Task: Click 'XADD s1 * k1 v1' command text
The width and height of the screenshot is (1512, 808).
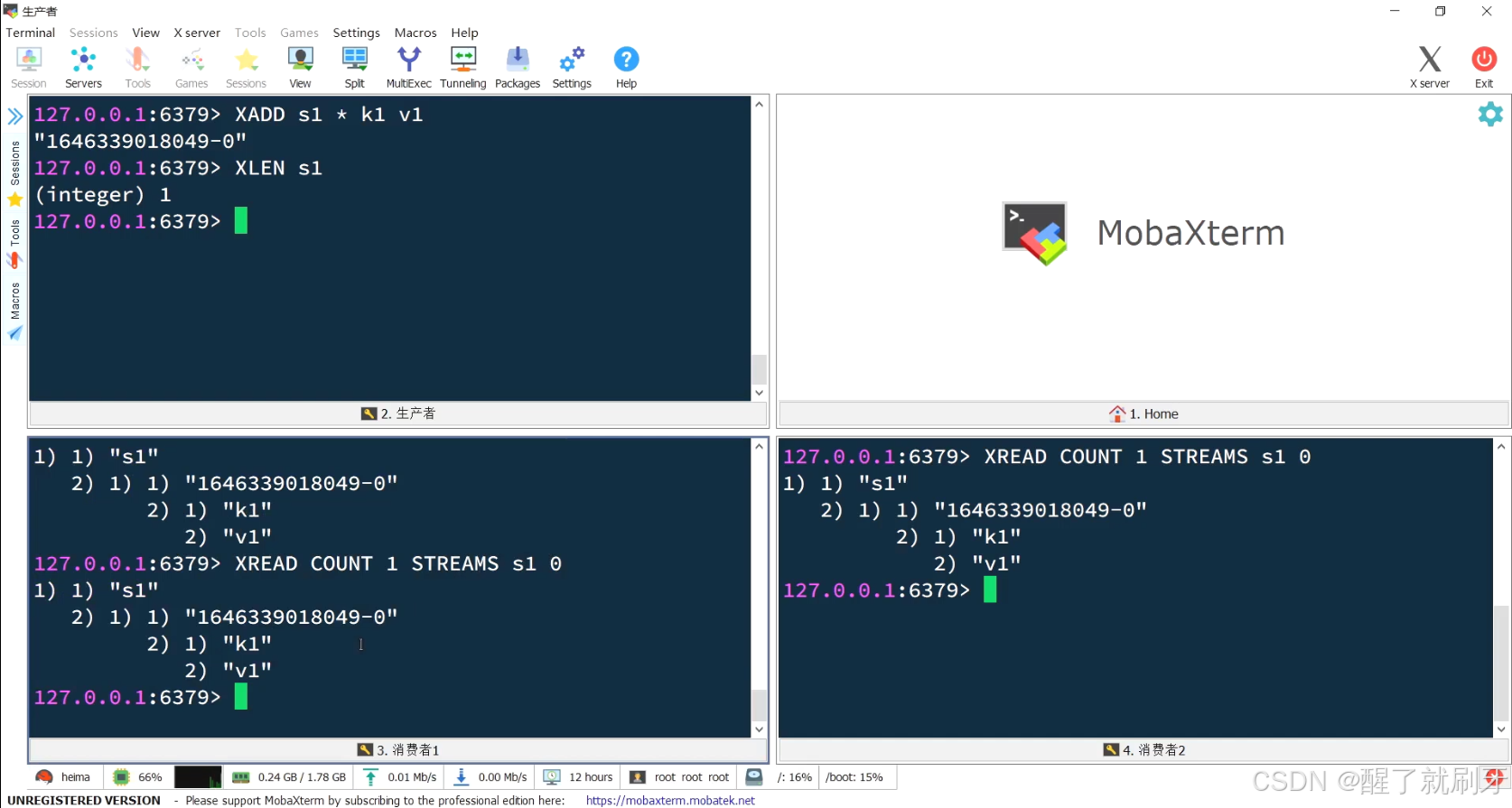Action: point(329,115)
